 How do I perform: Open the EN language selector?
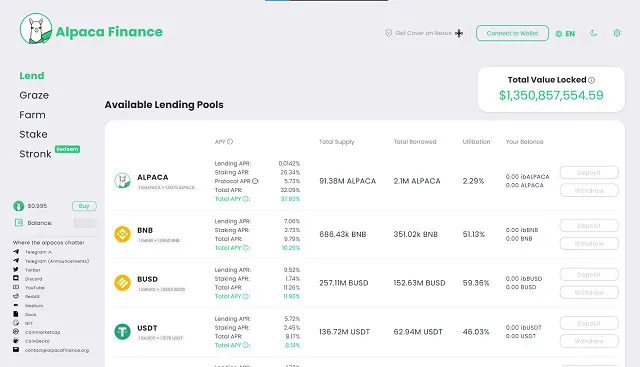coord(565,34)
